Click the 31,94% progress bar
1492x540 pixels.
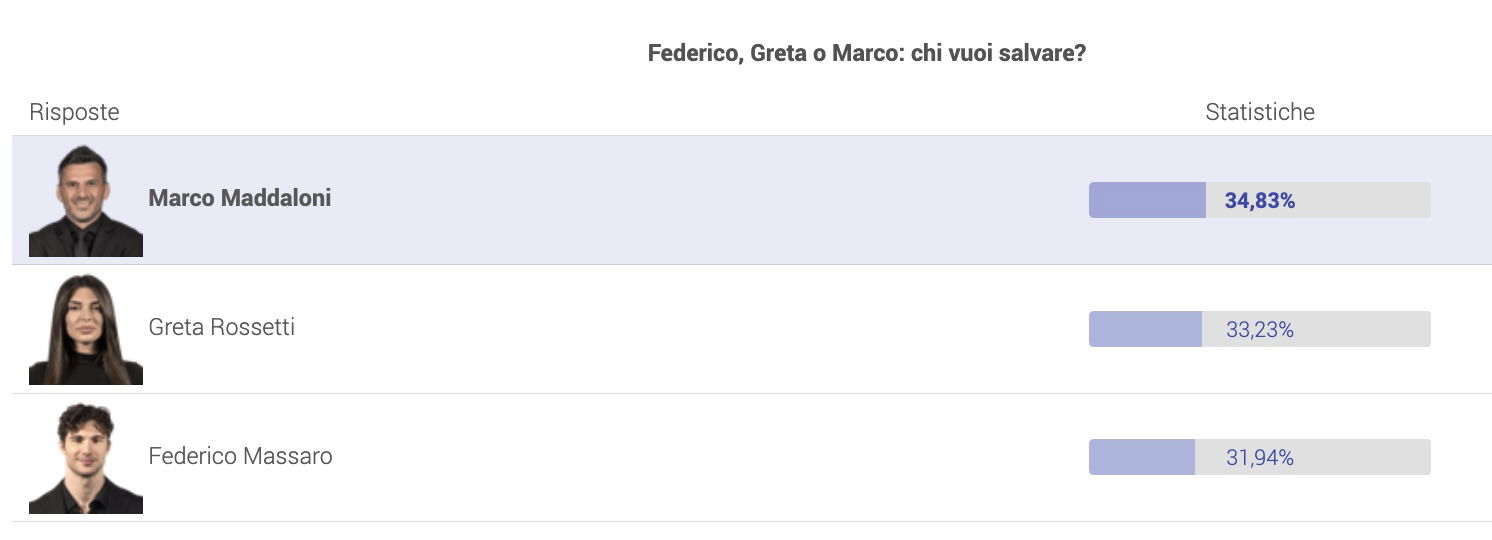[1260, 457]
